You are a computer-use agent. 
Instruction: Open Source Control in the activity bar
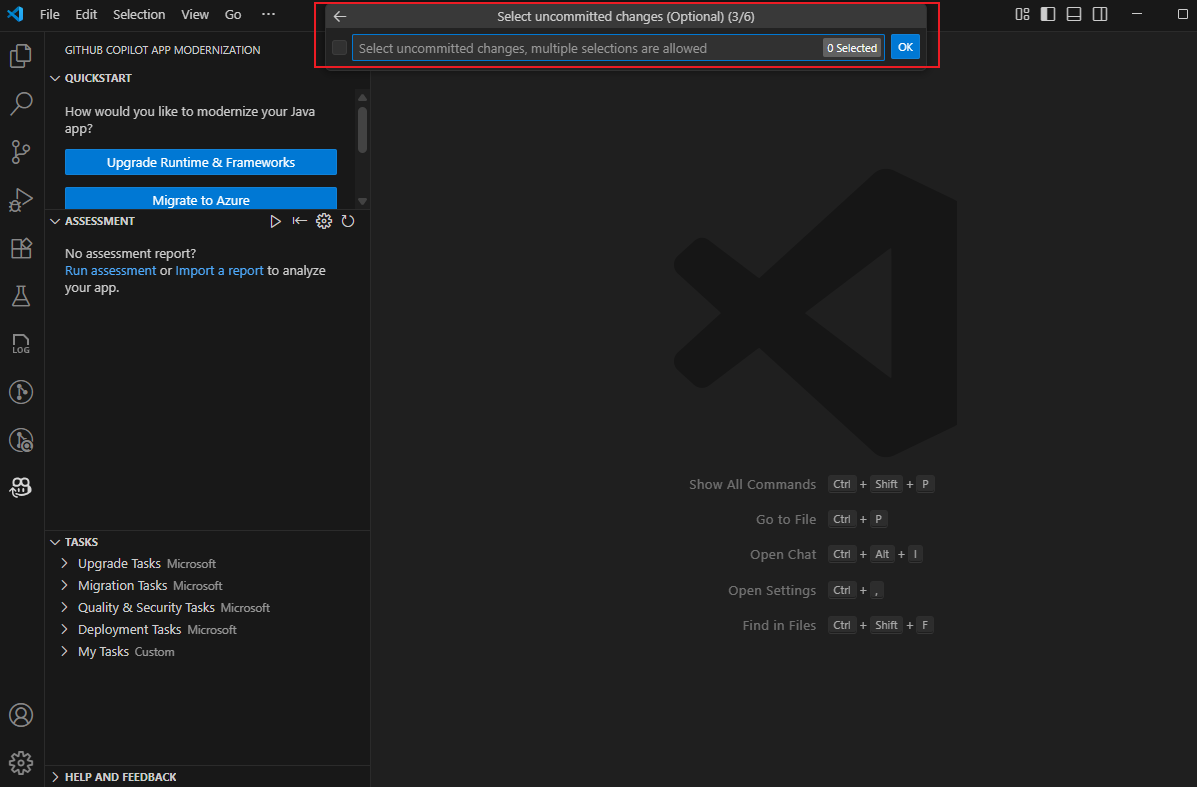point(21,152)
